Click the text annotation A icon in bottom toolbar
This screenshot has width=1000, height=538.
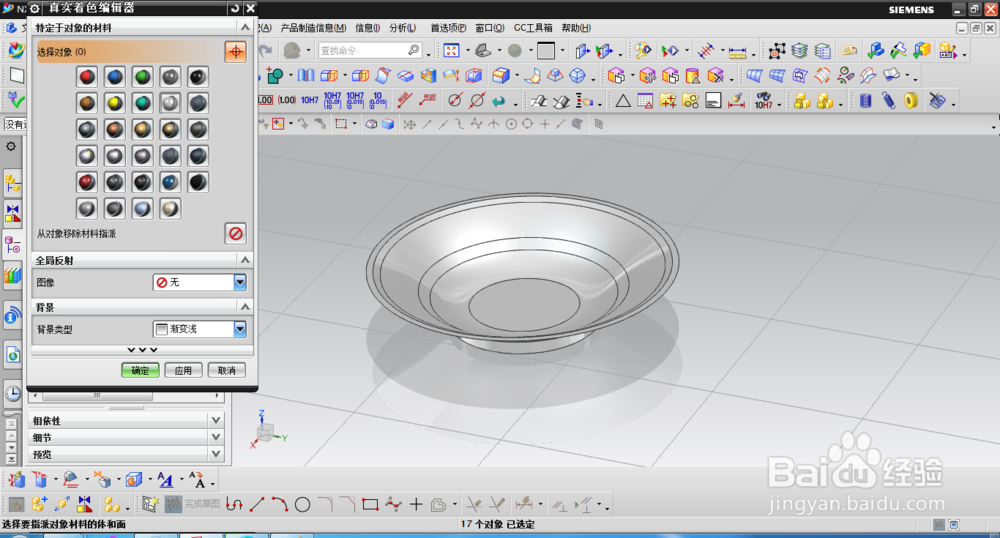(x=165, y=479)
